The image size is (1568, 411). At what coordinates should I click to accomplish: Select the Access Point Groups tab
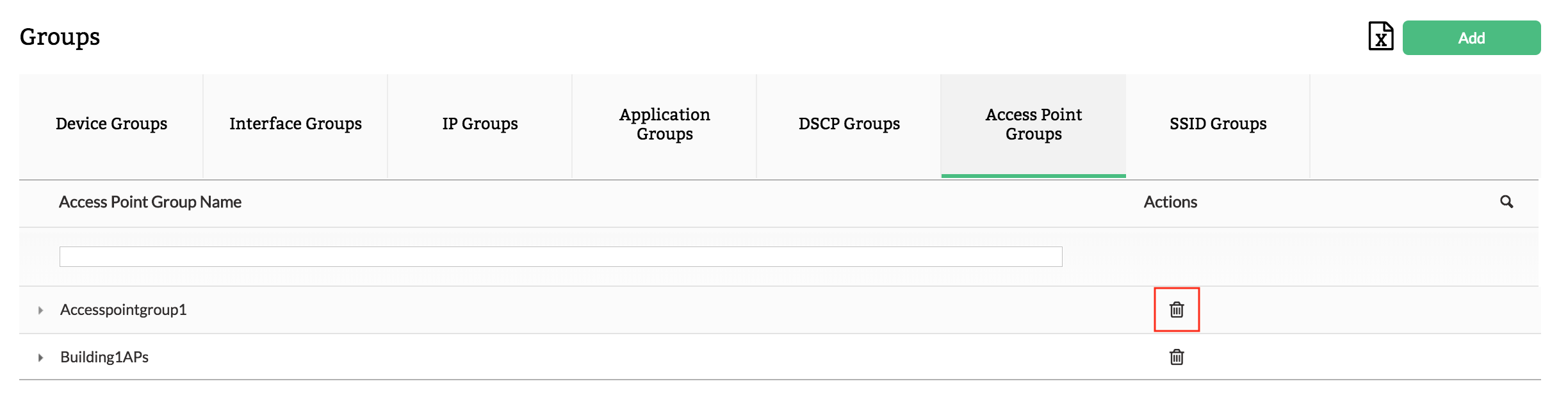[1033, 124]
